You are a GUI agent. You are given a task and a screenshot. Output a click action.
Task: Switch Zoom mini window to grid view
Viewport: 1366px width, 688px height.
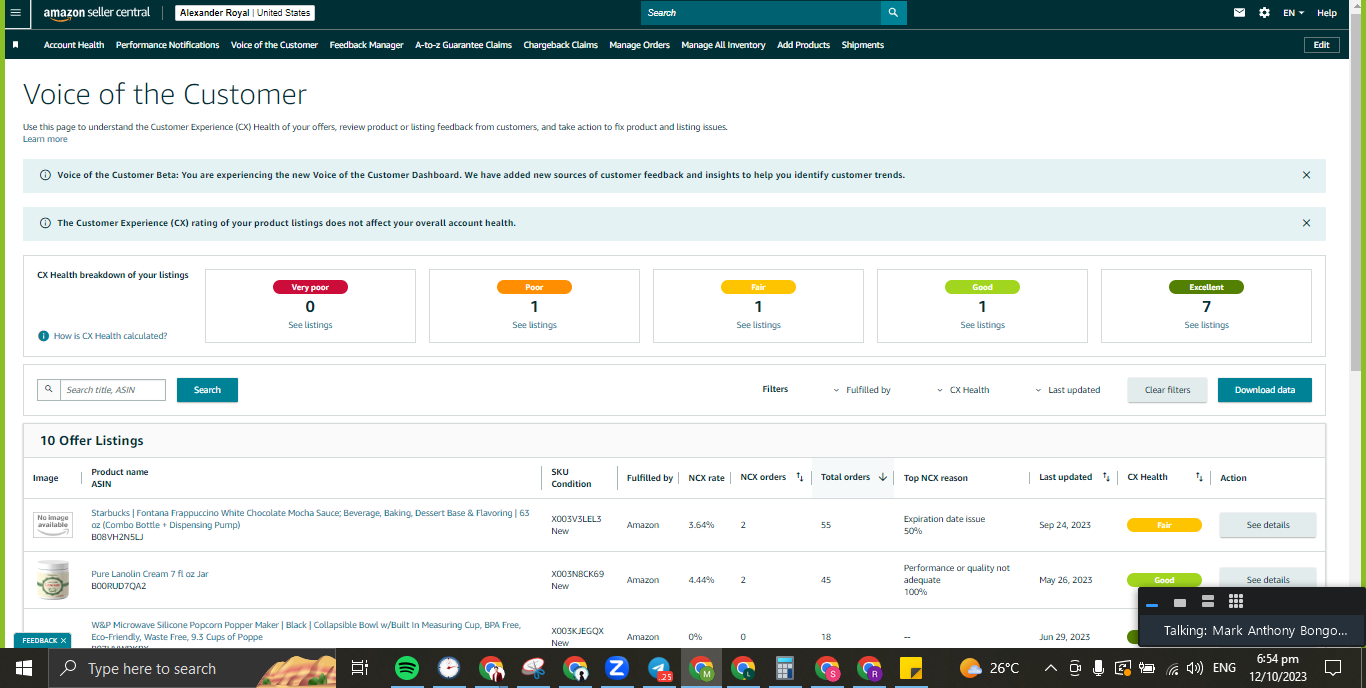pyautogui.click(x=1235, y=601)
